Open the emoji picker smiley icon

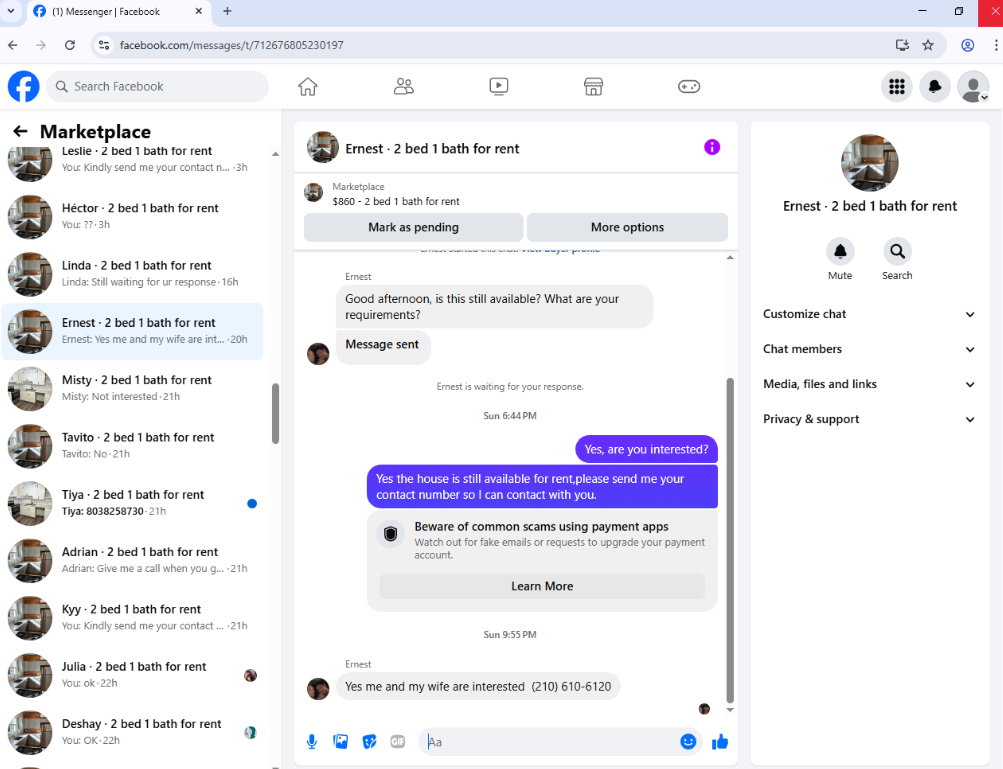[x=688, y=741]
